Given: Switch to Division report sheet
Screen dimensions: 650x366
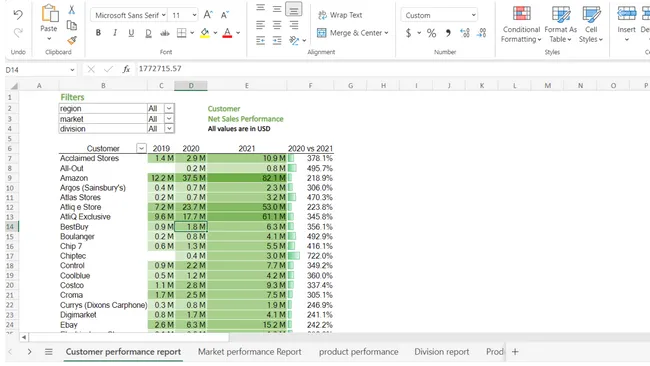Looking at the screenshot, I should 441,352.
